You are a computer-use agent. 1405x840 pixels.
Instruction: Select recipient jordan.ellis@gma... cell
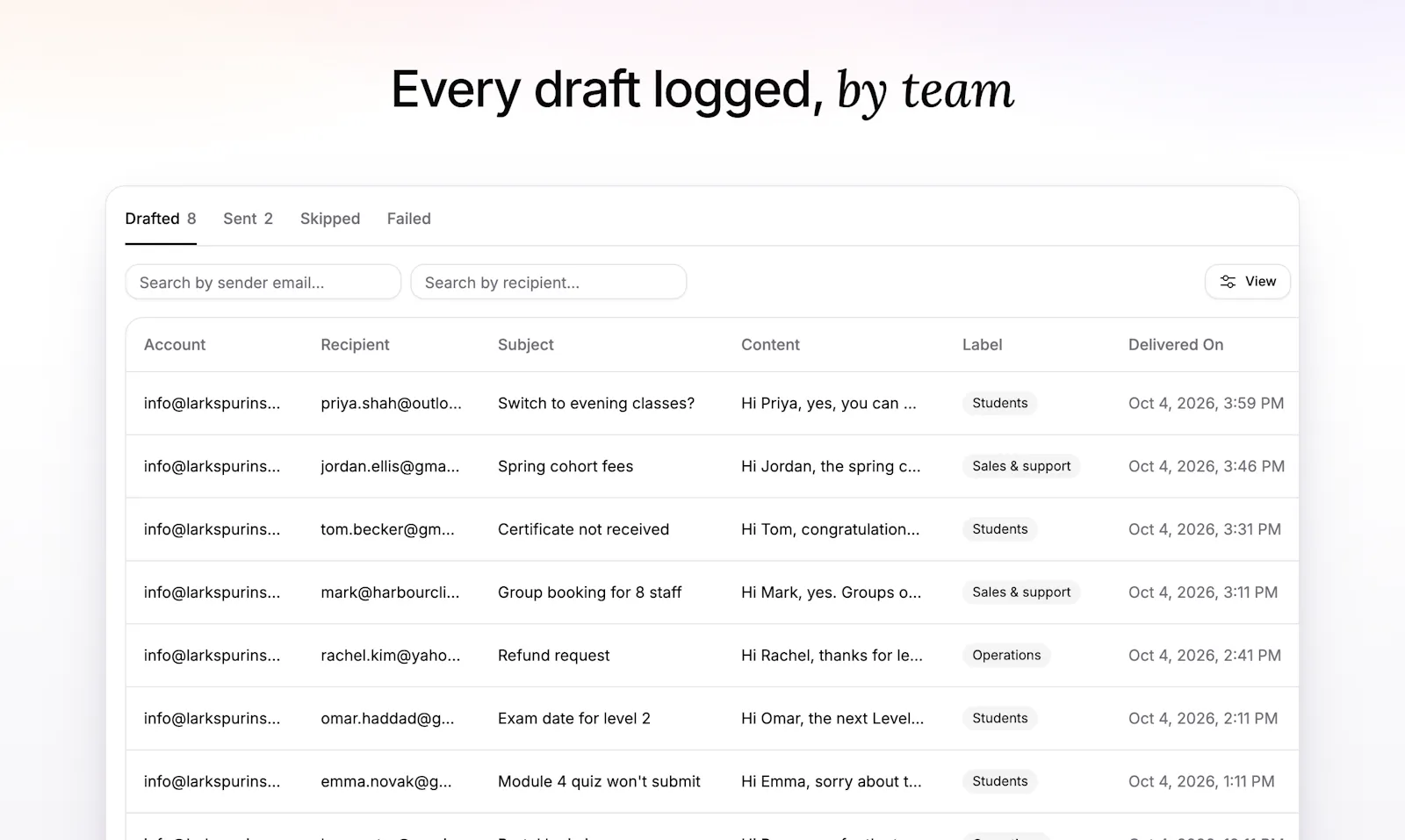pos(390,467)
